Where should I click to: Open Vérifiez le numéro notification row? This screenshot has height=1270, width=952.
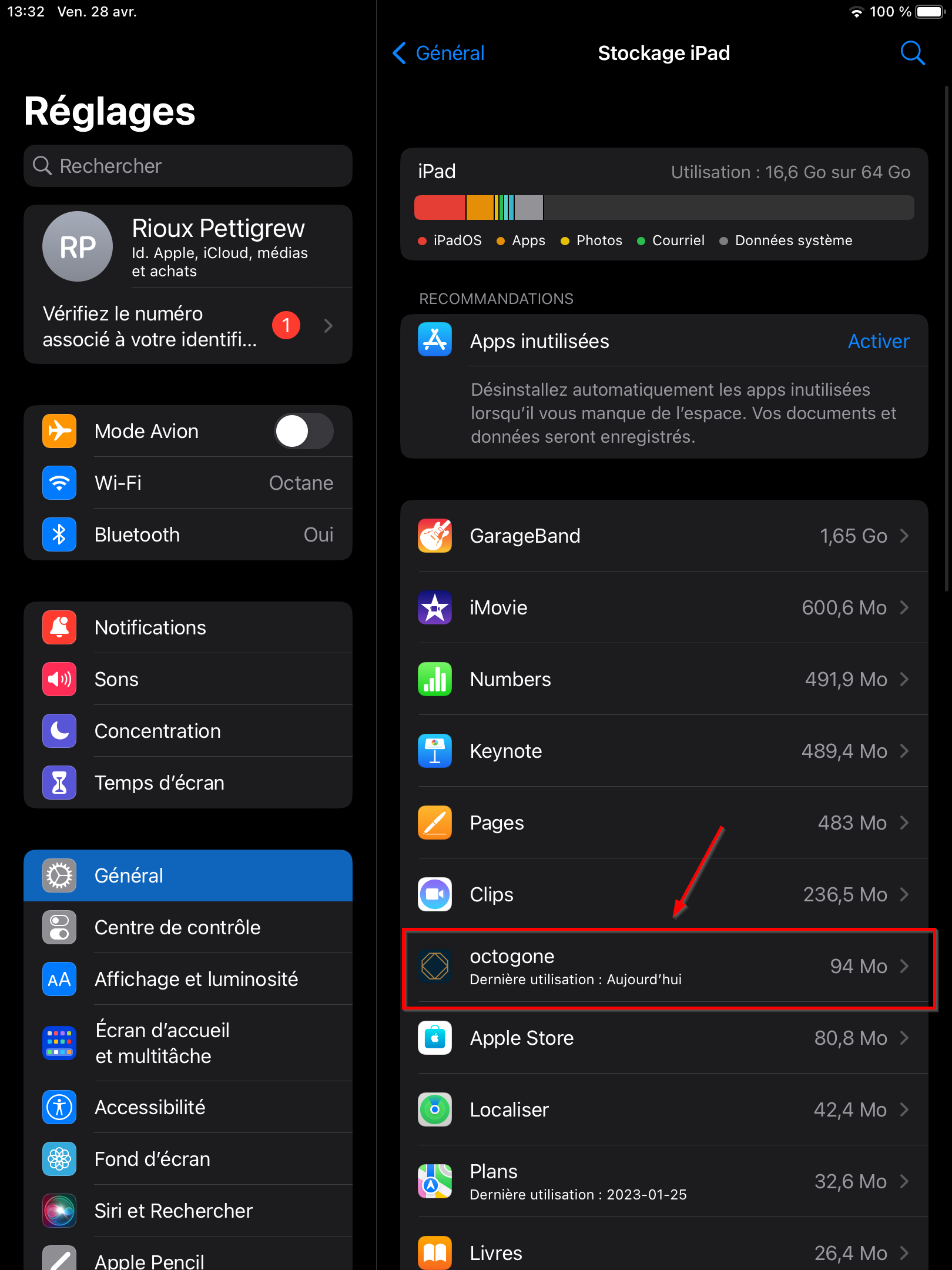pyautogui.click(x=188, y=326)
